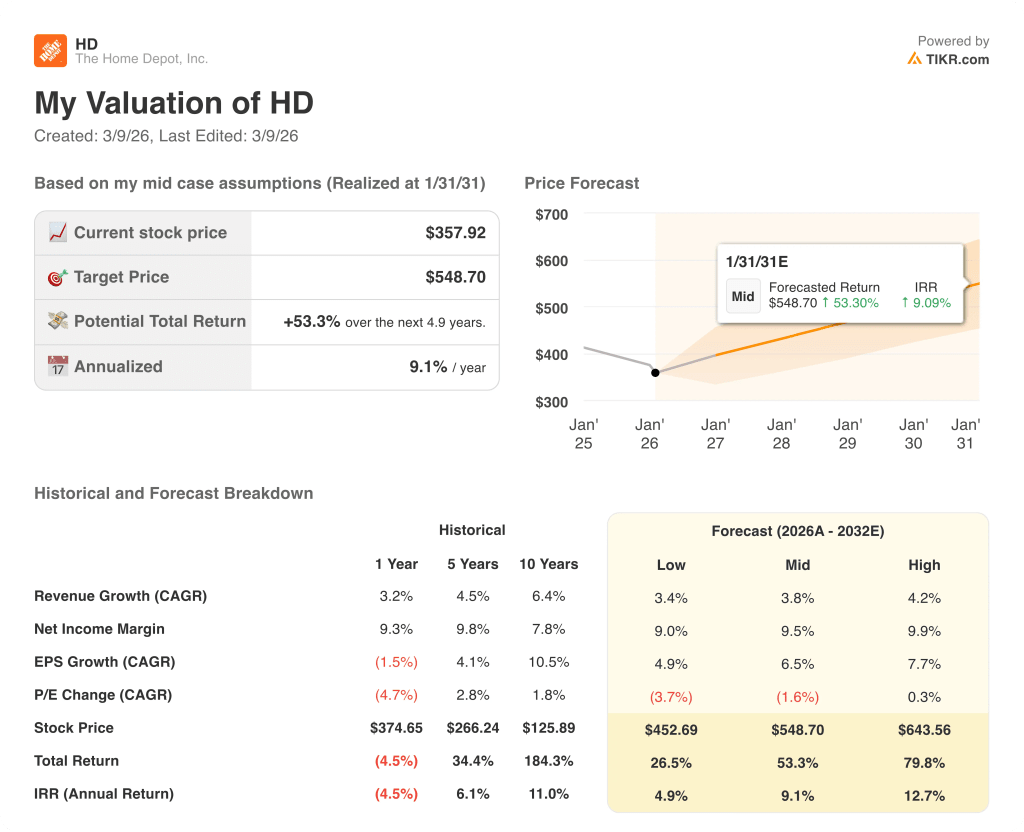Click the target icon next to Target Price
The height and width of the screenshot is (832, 1024).
point(58,277)
